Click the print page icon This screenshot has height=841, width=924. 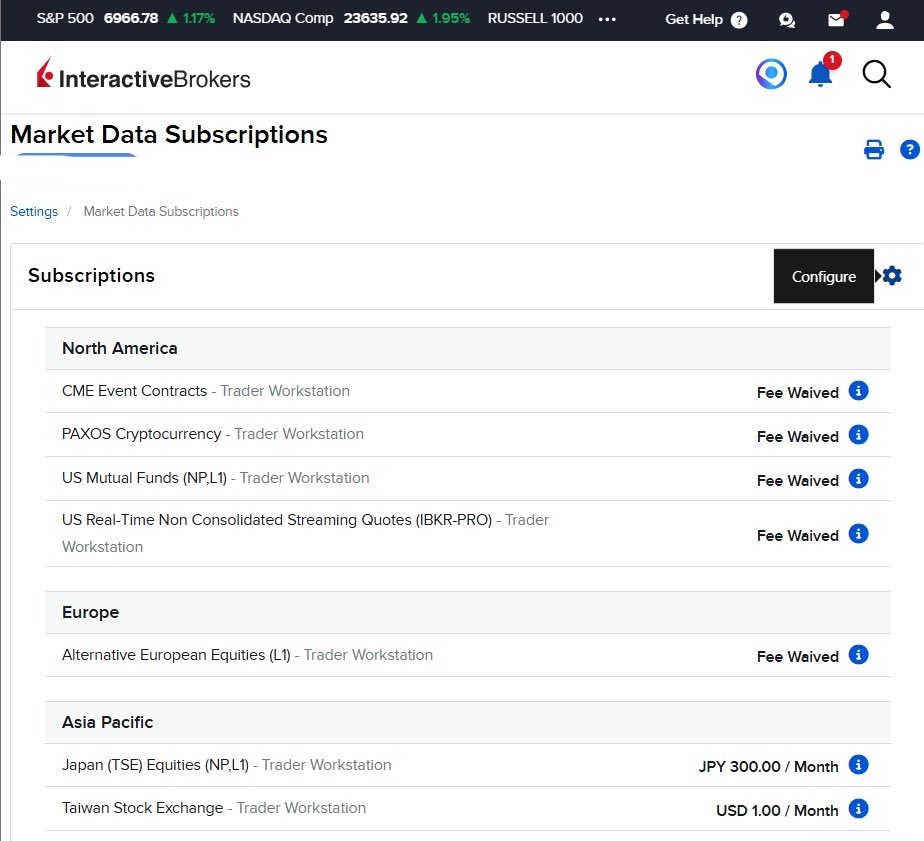coord(873,150)
